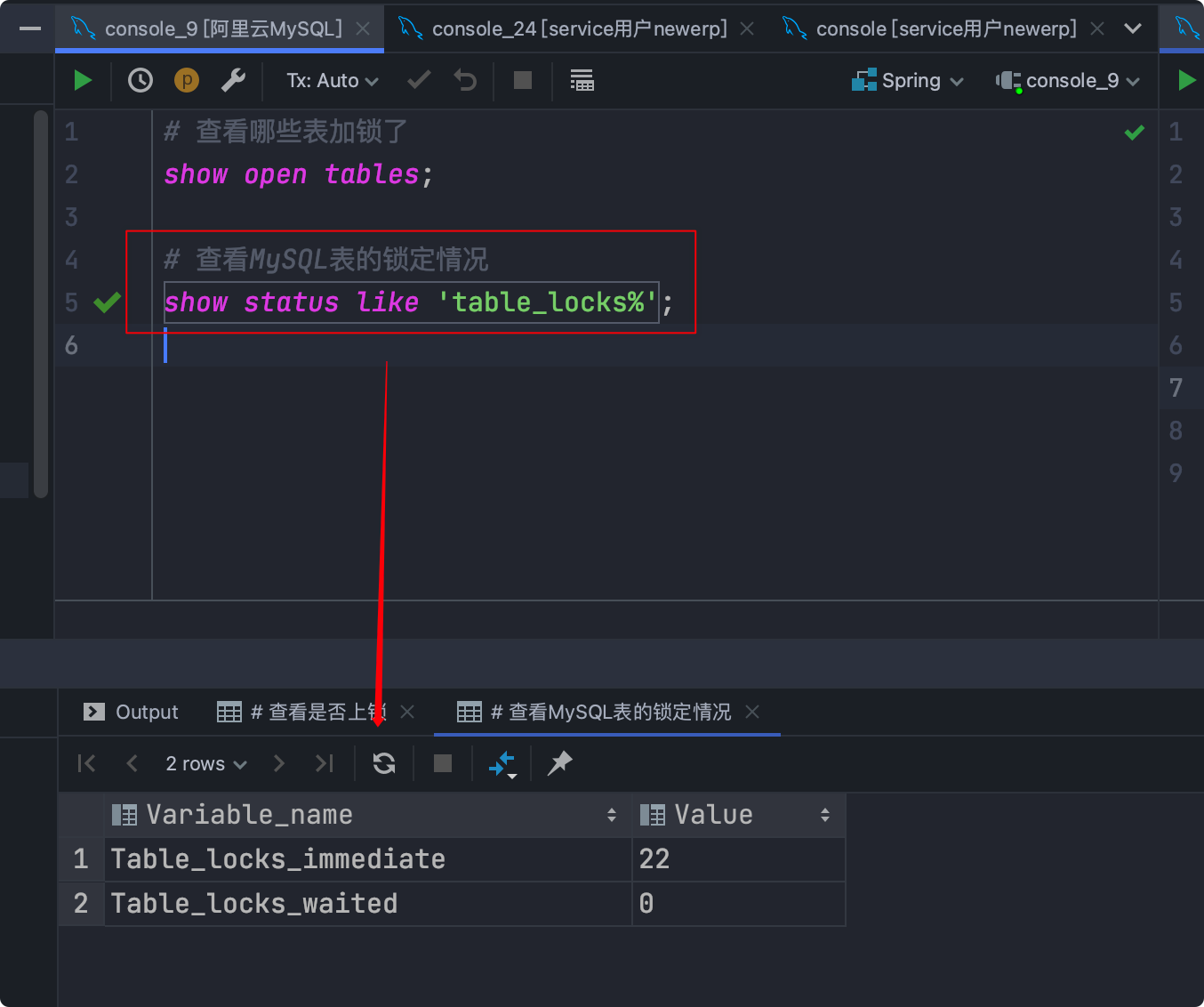
Task: Toggle in-editor results table icon
Action: click(x=582, y=81)
